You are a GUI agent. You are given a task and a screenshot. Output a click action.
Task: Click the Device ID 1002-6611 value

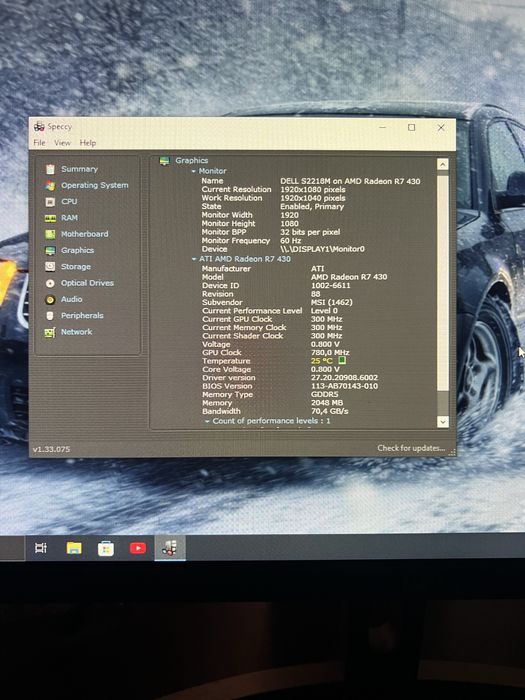[x=330, y=285]
